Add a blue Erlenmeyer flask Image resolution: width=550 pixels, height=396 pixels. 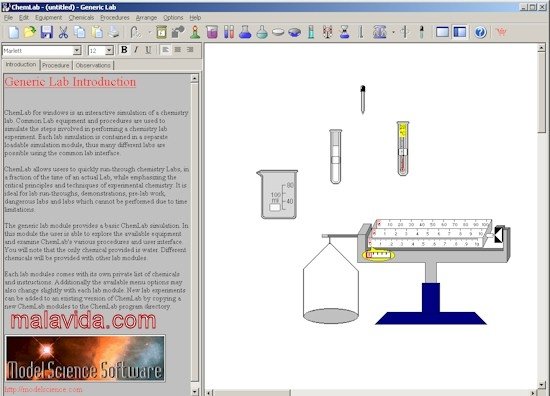(x=245, y=32)
